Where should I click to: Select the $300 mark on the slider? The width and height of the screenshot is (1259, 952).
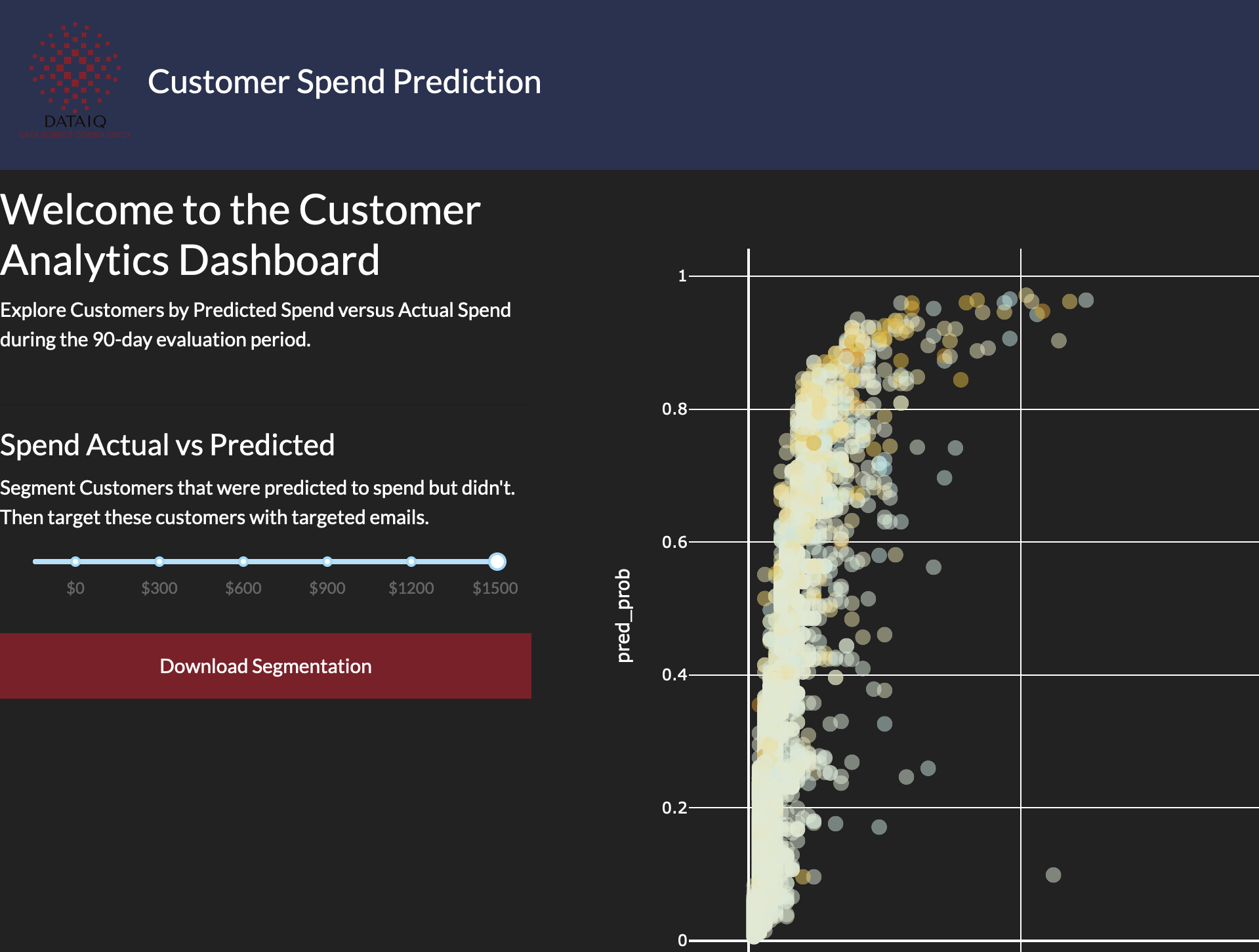click(159, 562)
